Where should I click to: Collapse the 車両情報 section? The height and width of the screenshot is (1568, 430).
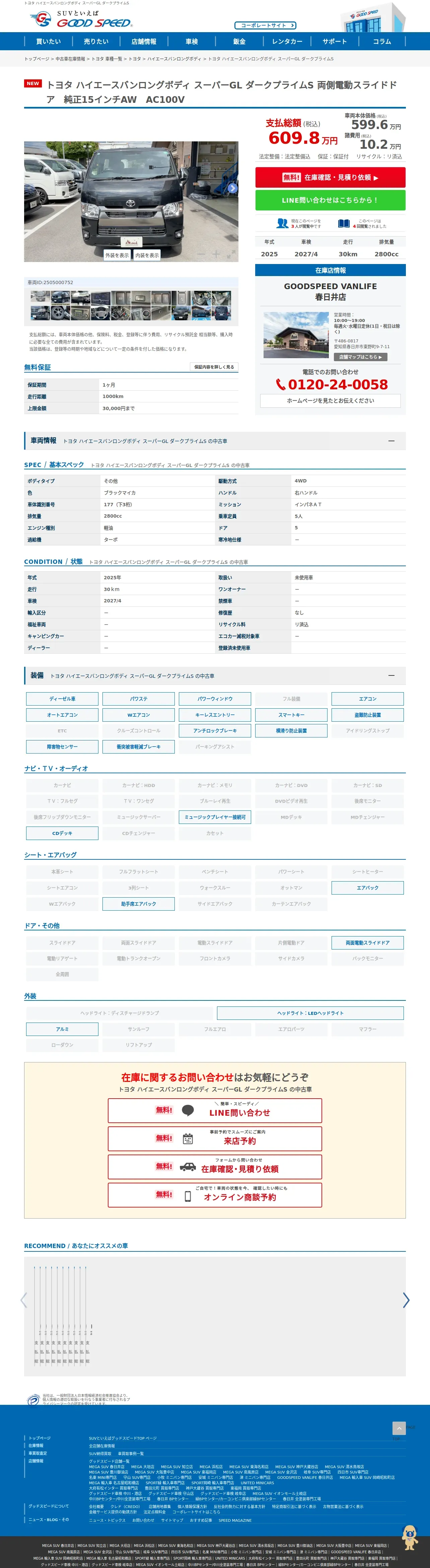pyautogui.click(x=391, y=441)
